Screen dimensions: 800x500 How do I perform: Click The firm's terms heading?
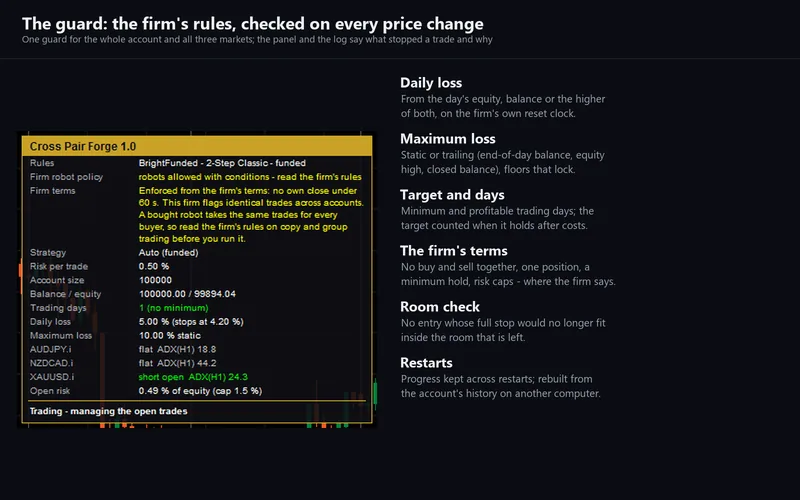[x=454, y=251]
